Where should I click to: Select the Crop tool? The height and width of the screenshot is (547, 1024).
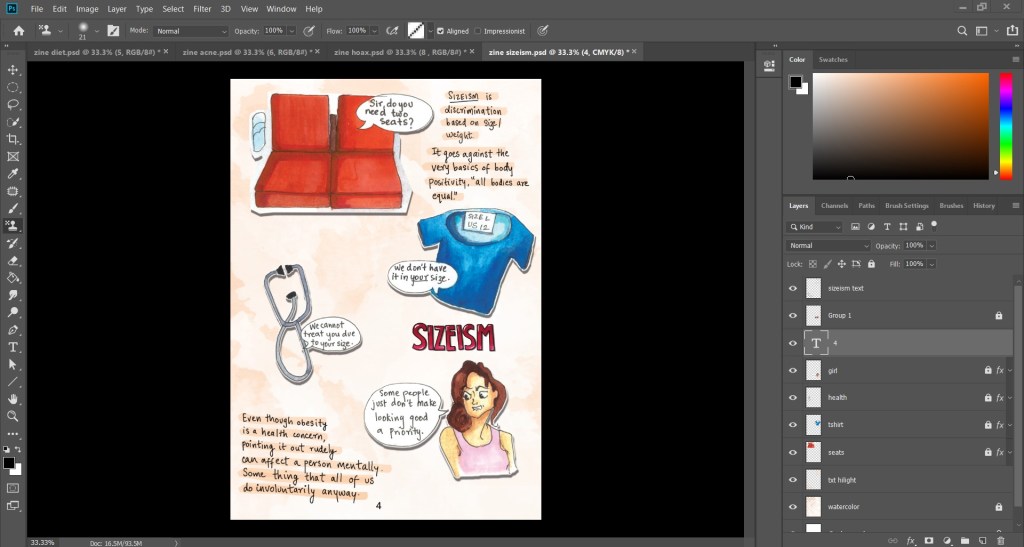pos(13,139)
